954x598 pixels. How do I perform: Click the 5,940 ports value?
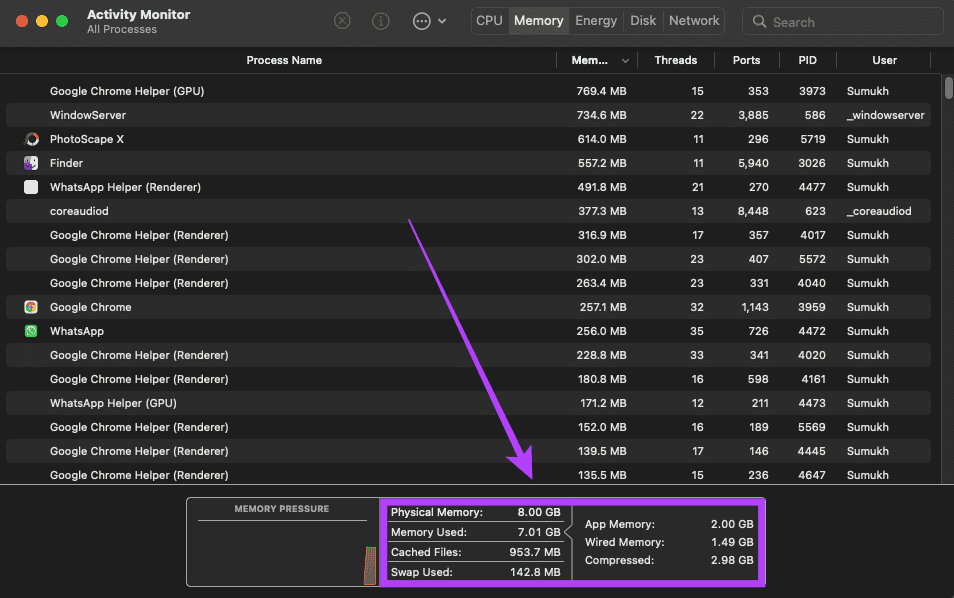point(753,163)
